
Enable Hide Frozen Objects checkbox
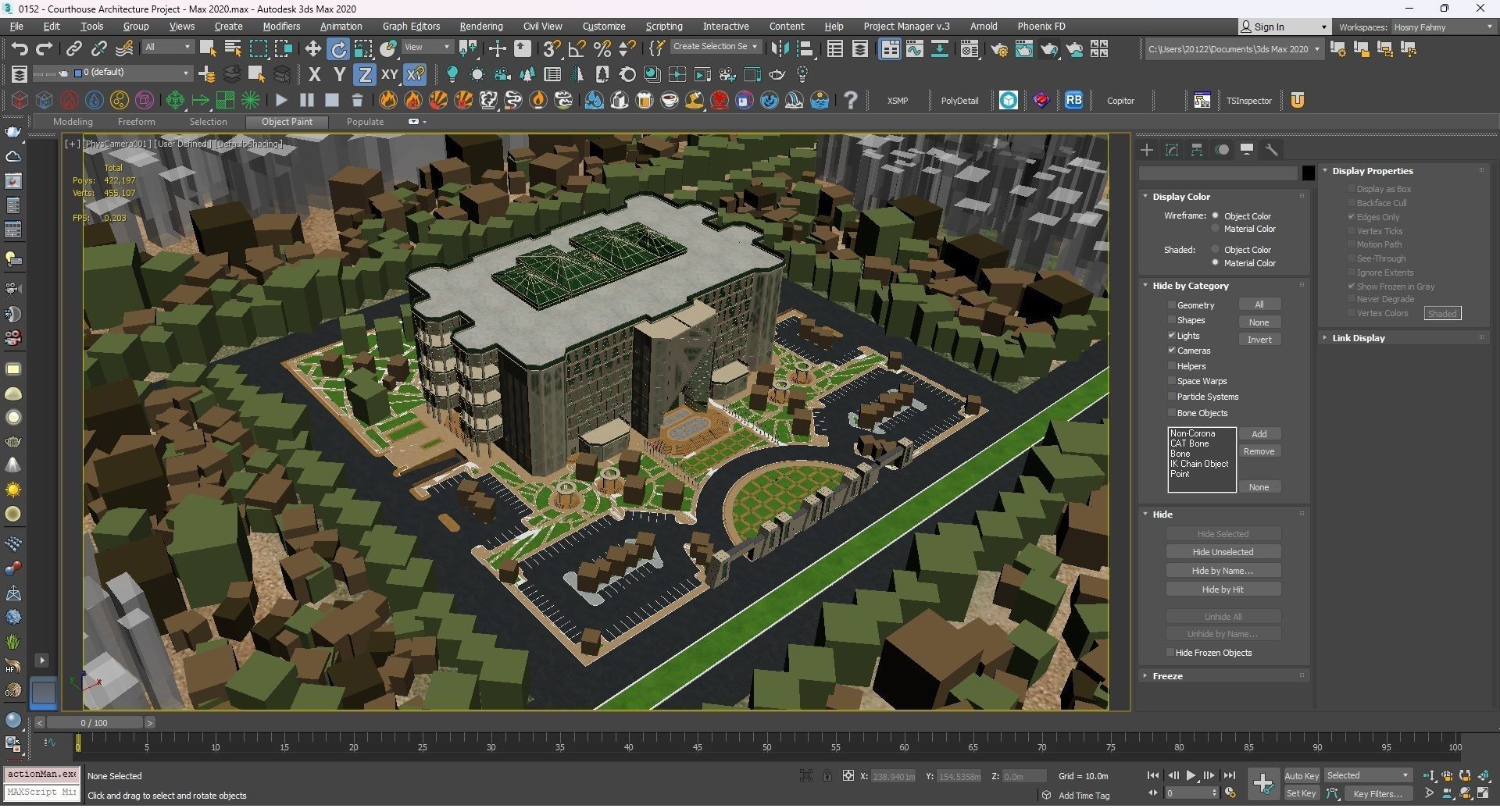click(x=1170, y=653)
